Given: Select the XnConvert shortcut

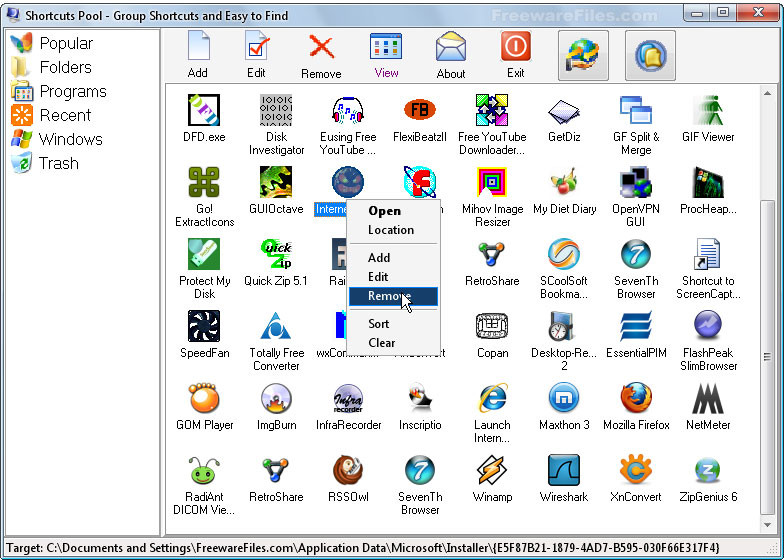Looking at the screenshot, I should coord(636,478).
